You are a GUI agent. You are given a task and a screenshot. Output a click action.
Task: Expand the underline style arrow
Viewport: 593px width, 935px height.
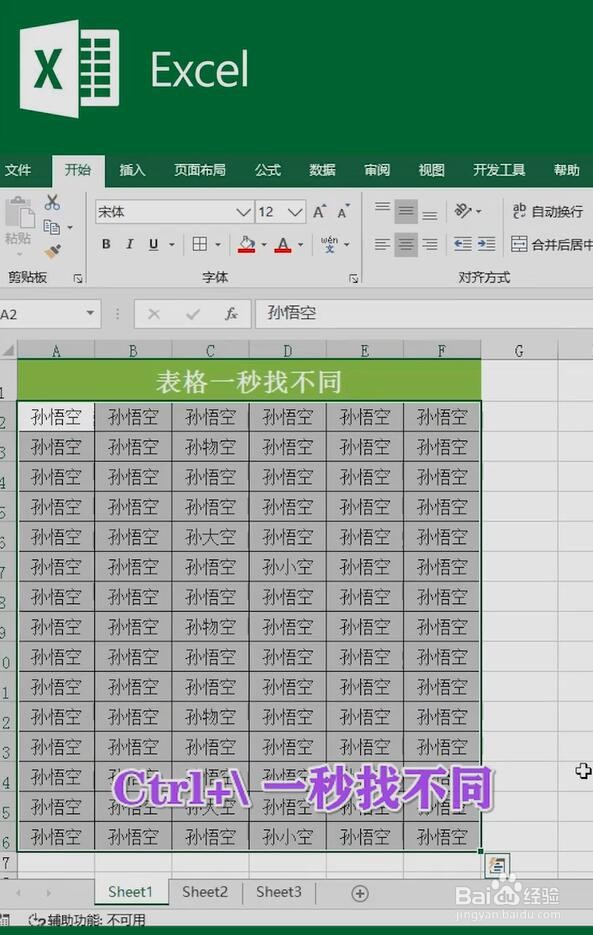(x=172, y=244)
